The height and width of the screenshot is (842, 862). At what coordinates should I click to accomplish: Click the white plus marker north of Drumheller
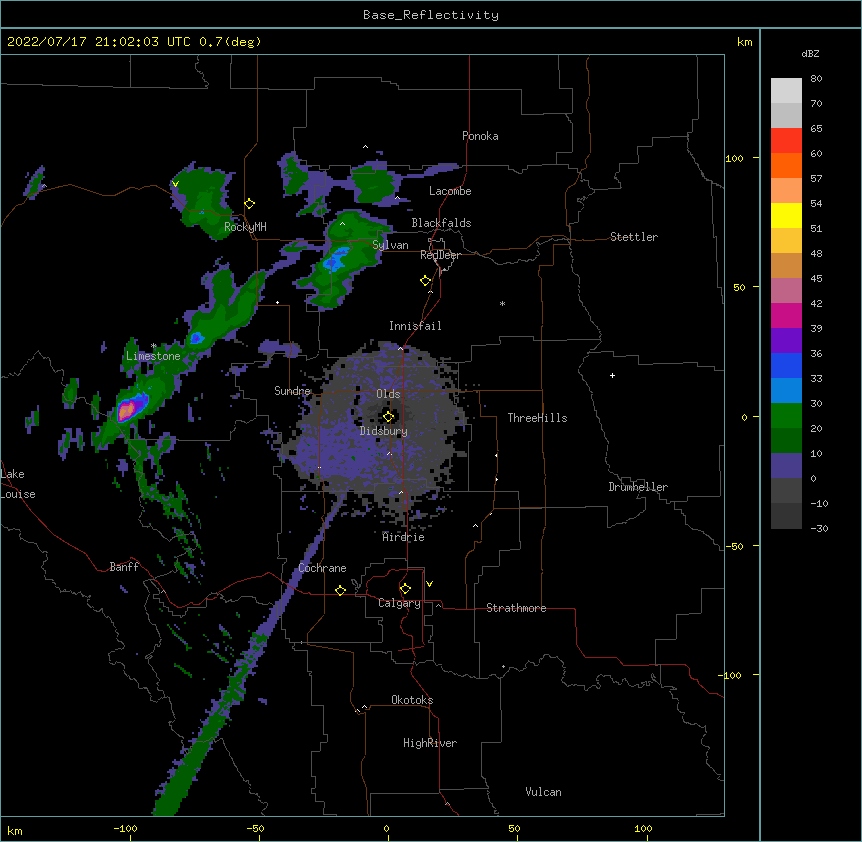pos(612,375)
